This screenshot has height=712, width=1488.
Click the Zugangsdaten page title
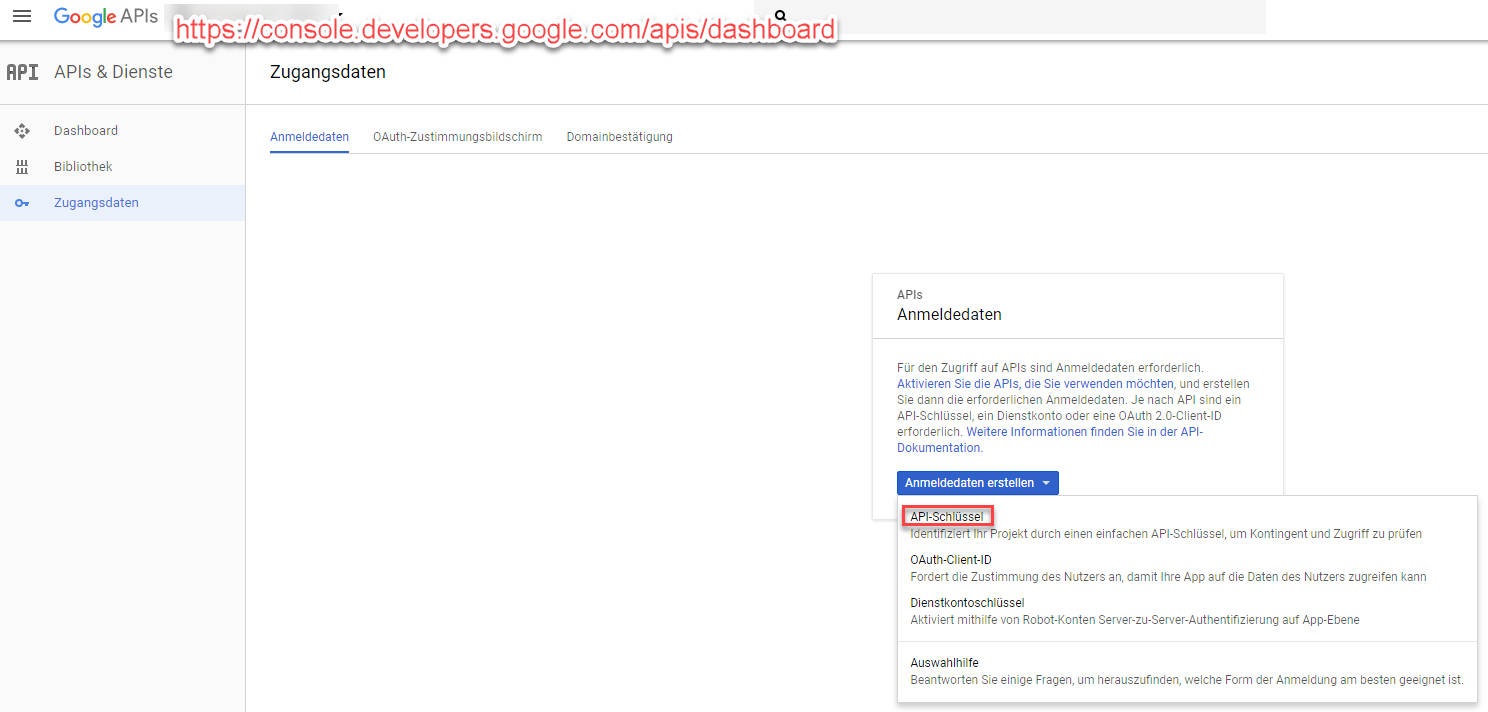[x=328, y=72]
